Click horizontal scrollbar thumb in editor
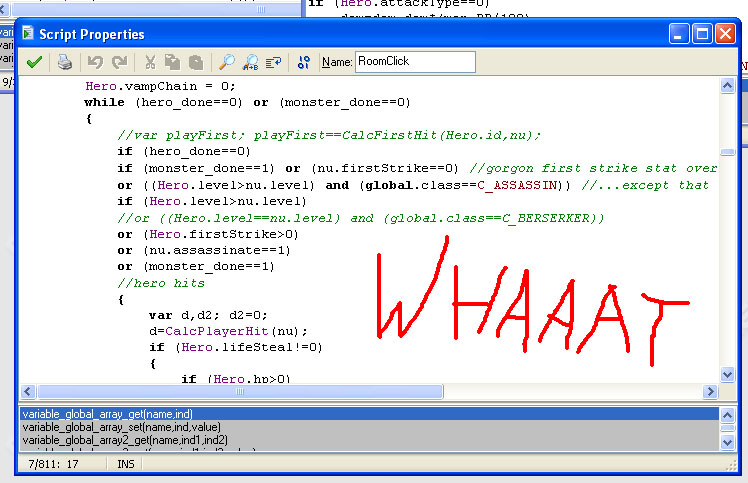748x483 pixels. pos(240,392)
